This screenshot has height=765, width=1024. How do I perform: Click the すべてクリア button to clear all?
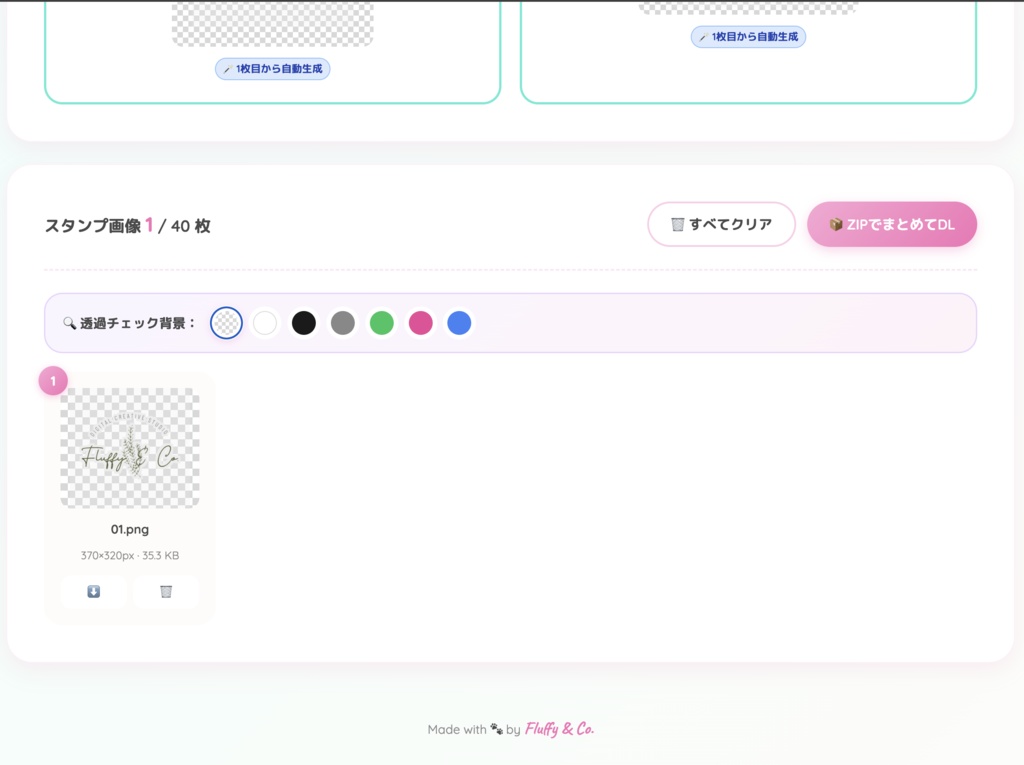(x=721, y=224)
